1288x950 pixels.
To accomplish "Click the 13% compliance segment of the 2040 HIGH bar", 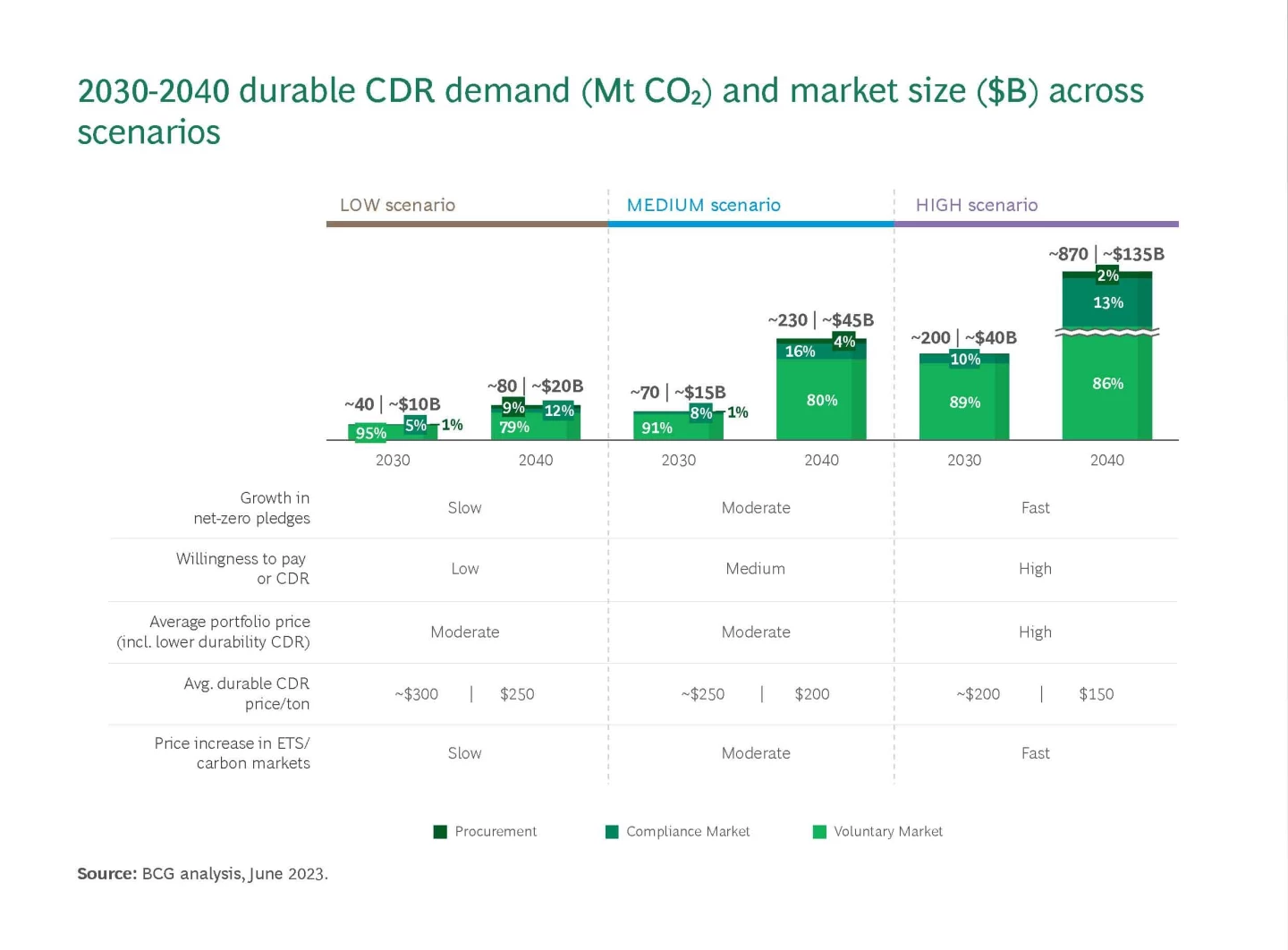I will click(1107, 303).
